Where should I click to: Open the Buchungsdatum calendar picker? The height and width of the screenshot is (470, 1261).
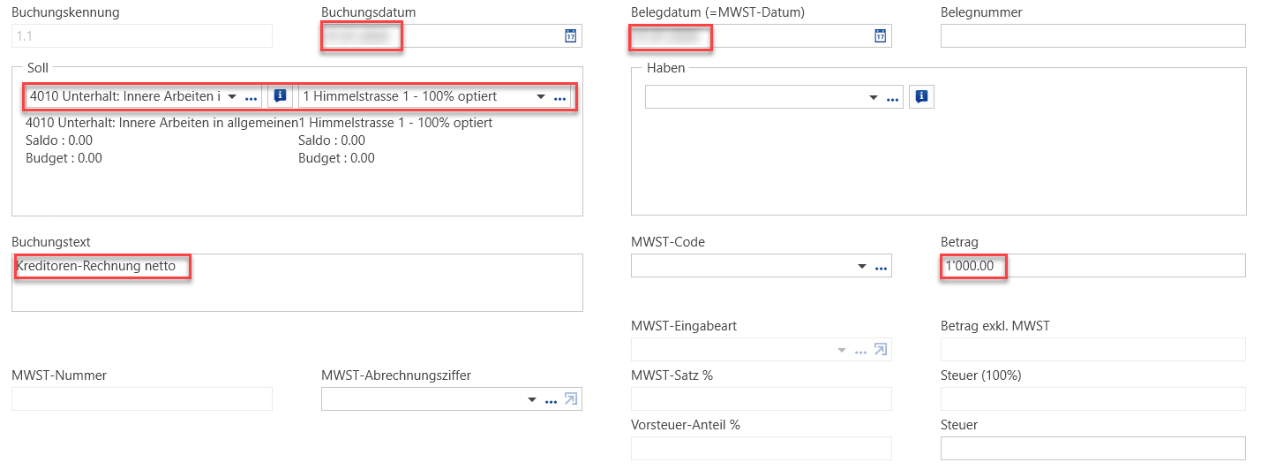tap(571, 36)
